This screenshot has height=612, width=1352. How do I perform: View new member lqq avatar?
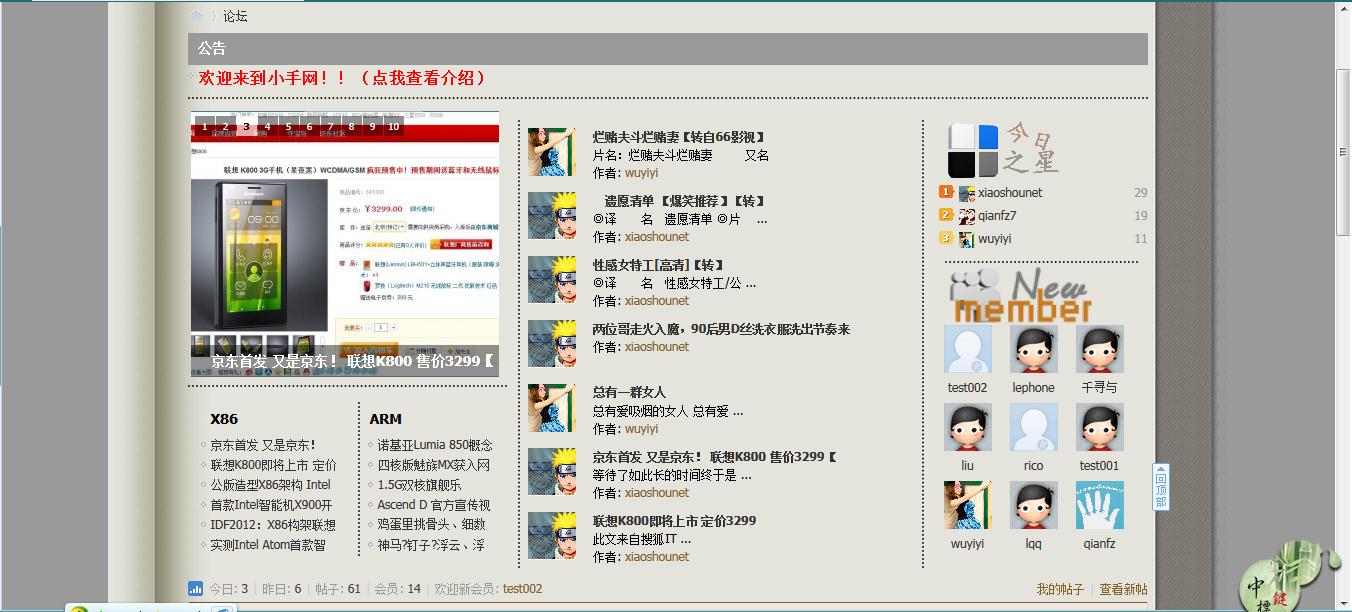[1034, 505]
